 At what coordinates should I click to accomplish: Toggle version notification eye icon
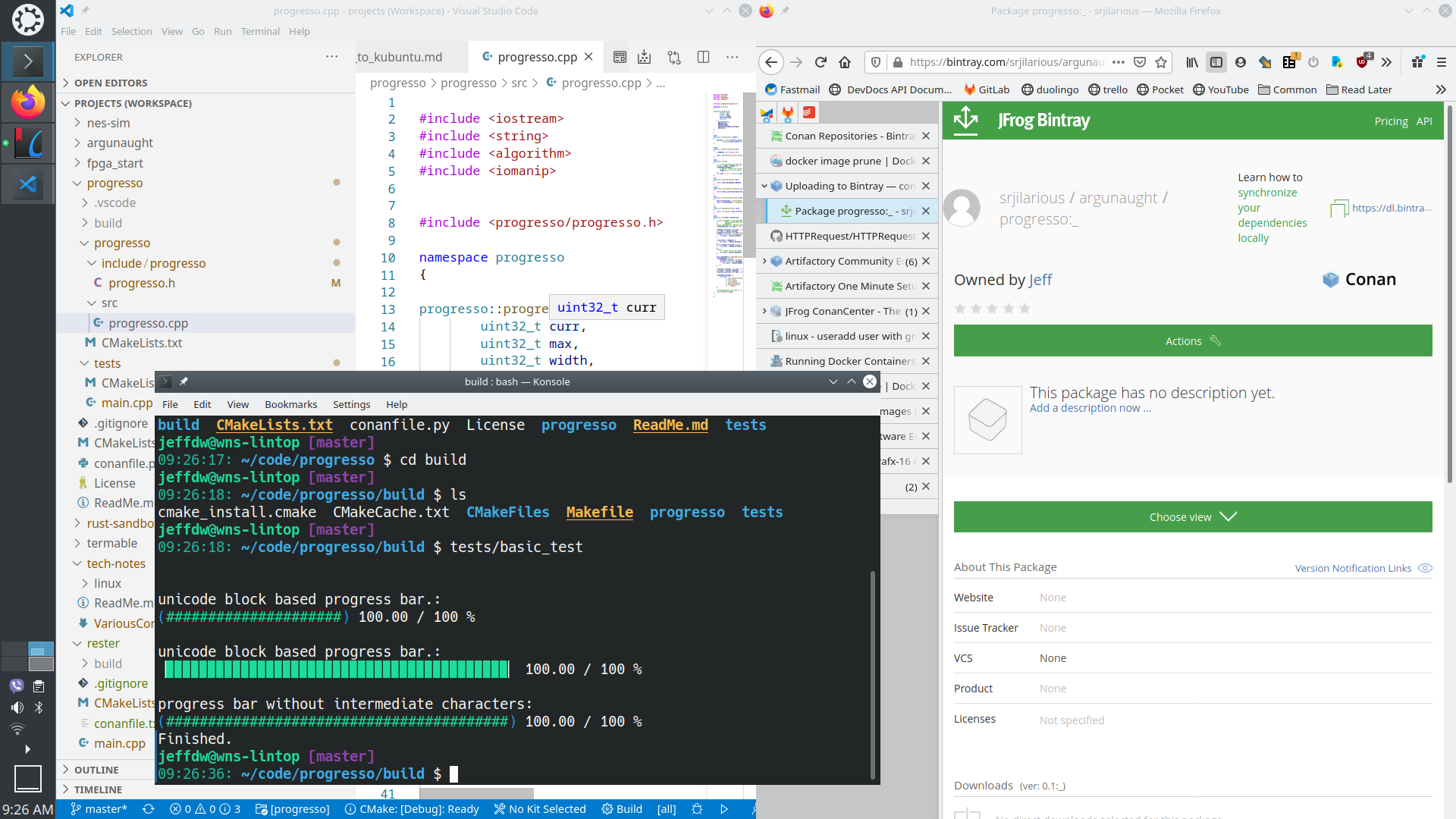coord(1425,568)
